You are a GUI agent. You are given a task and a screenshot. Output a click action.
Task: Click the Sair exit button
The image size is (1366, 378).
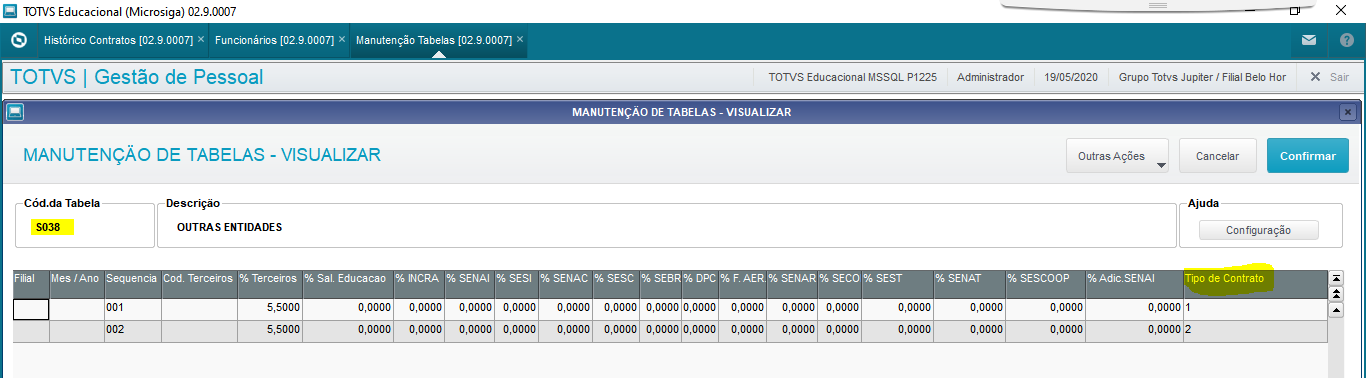pyautogui.click(x=1329, y=77)
